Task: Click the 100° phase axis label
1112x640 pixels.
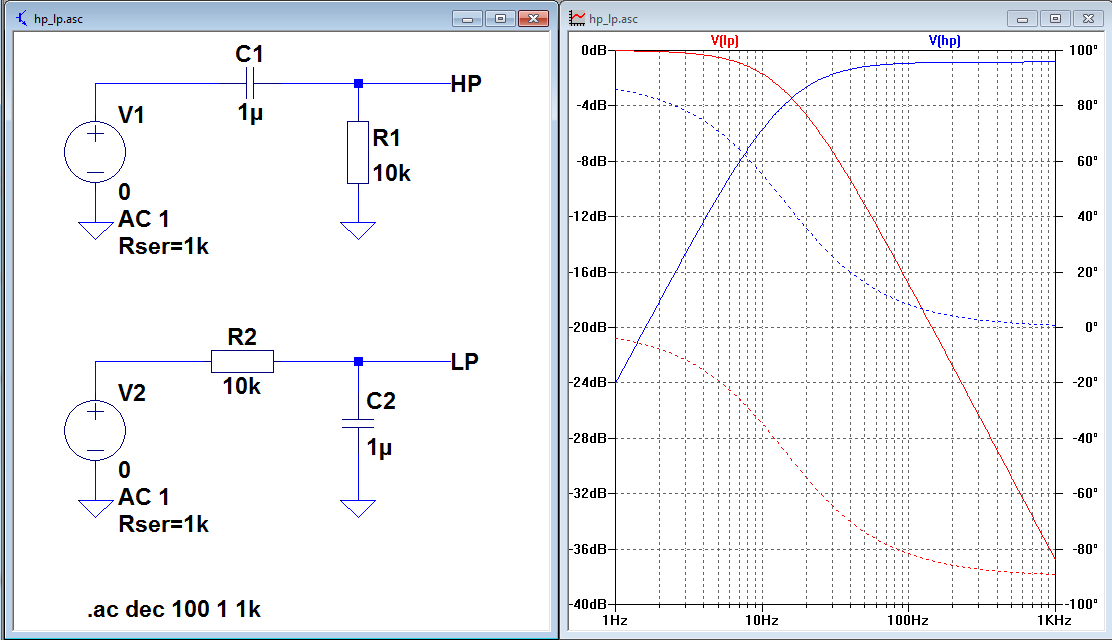Action: [x=1084, y=50]
